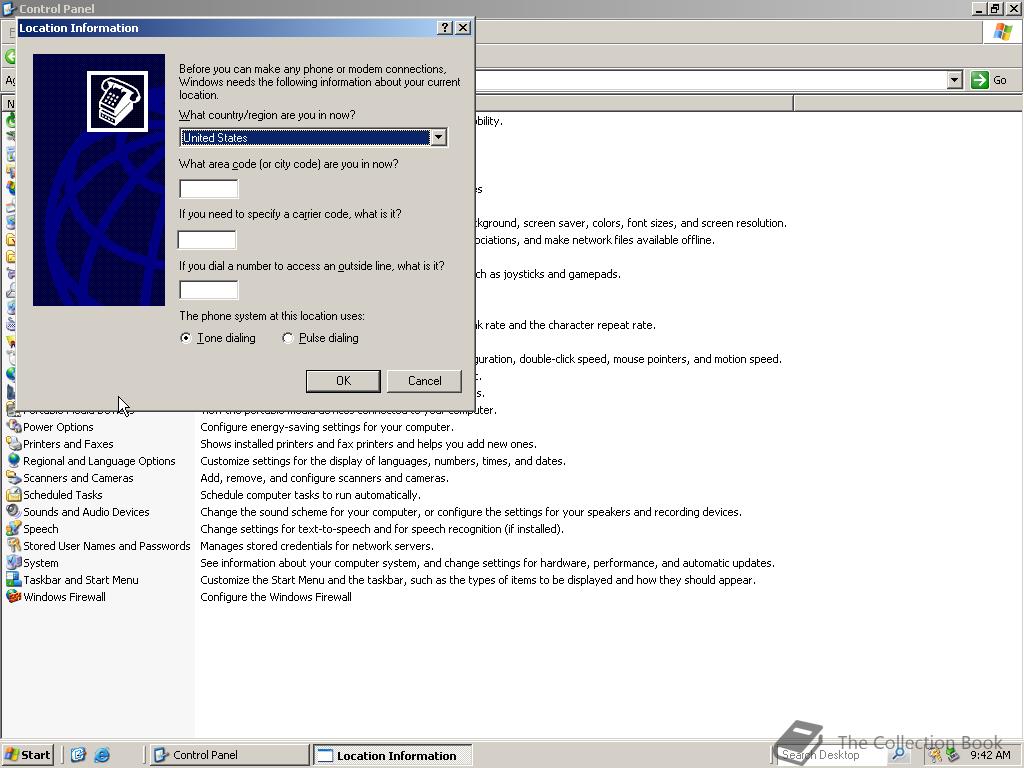Viewport: 1024px width, 768px height.
Task: Open System icon
Action: tap(14, 562)
